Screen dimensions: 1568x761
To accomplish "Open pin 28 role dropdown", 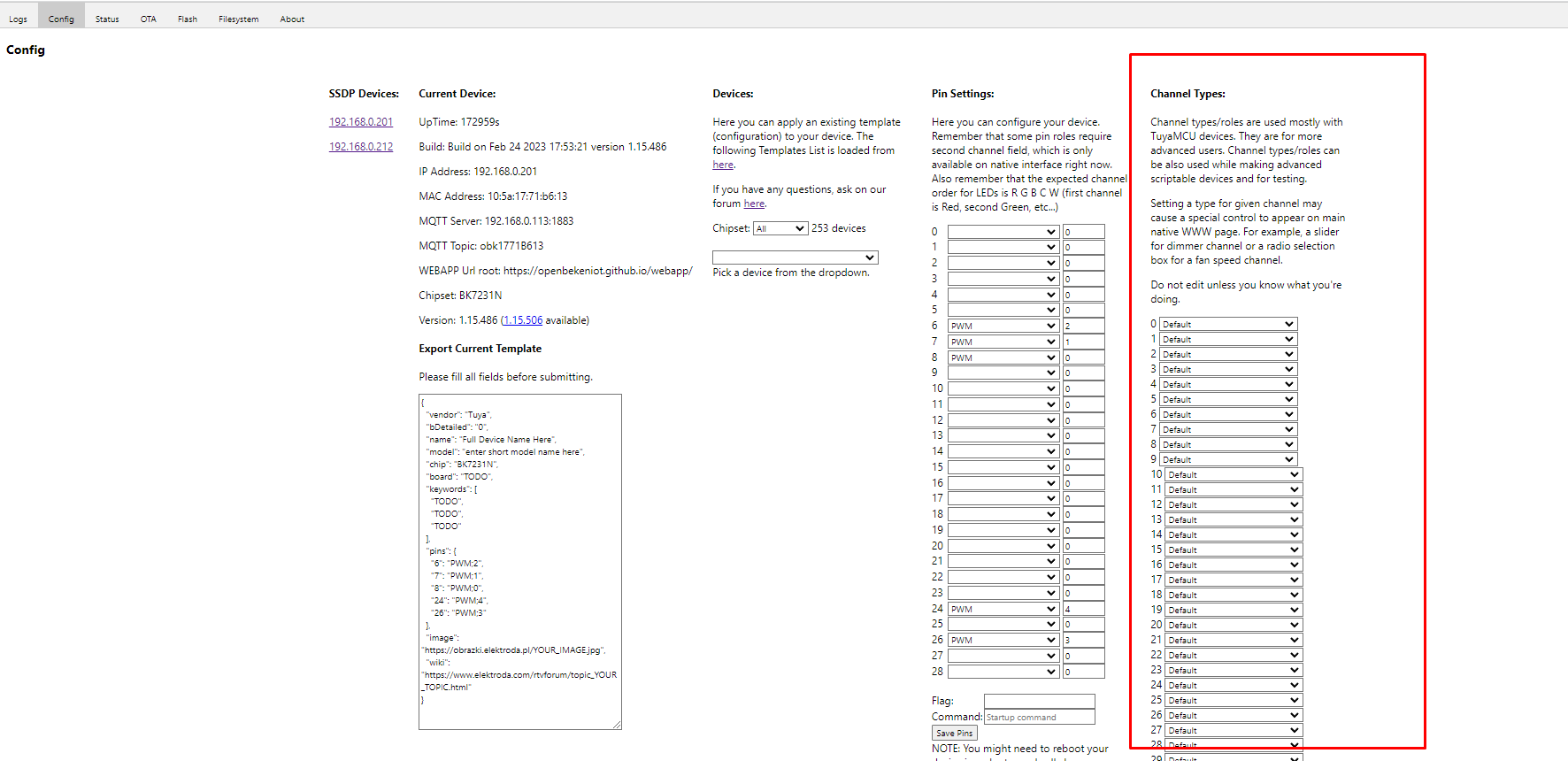I will [x=1003, y=672].
